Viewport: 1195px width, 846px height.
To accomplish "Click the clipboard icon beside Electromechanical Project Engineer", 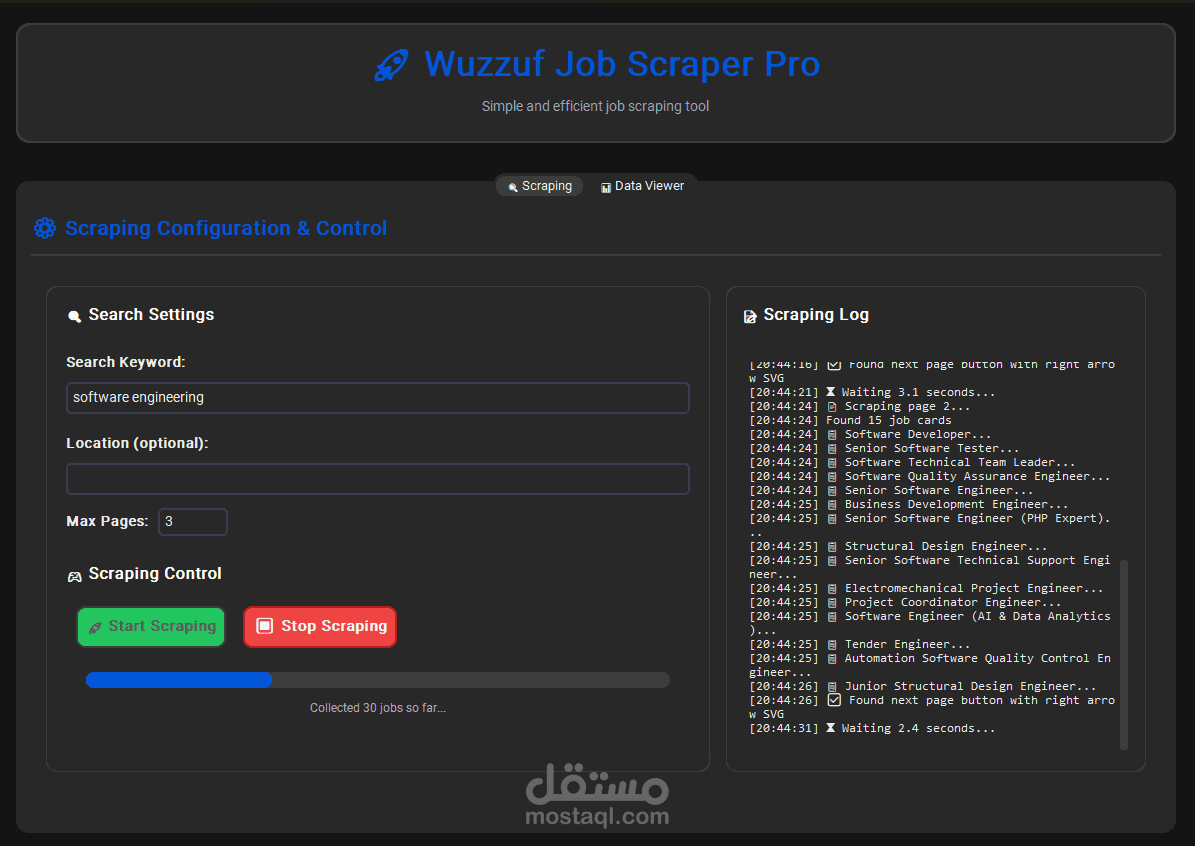I will [x=831, y=588].
